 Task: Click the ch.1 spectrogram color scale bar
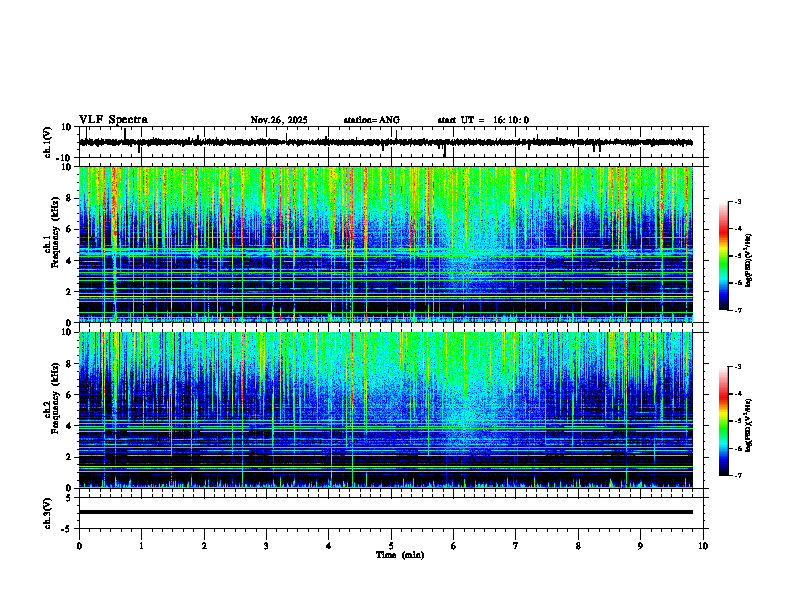(723, 256)
